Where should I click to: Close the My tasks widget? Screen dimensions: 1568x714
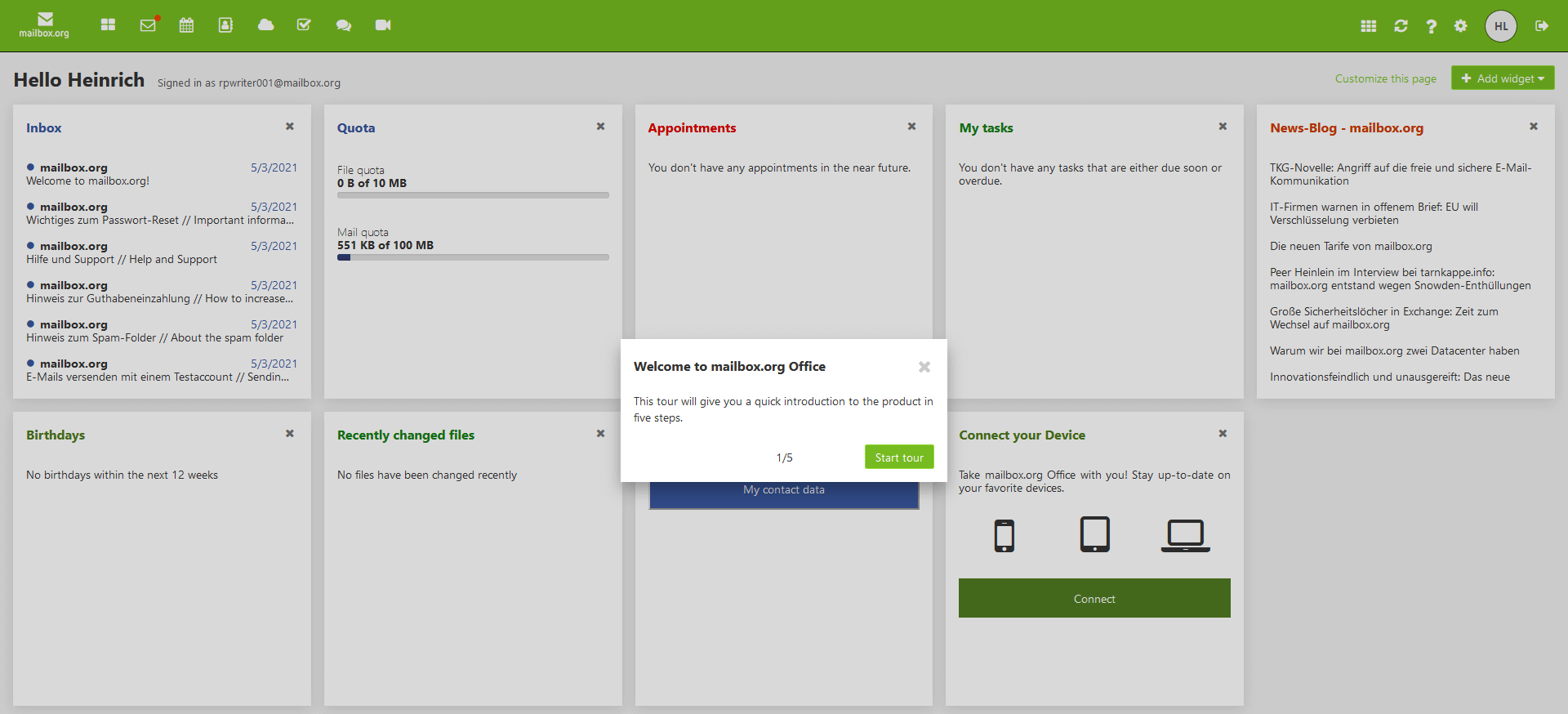pos(1223,127)
